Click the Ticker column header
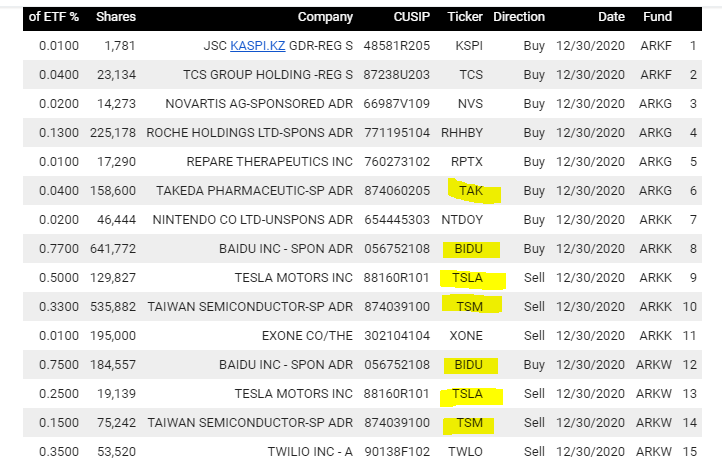722x466 pixels. (465, 17)
